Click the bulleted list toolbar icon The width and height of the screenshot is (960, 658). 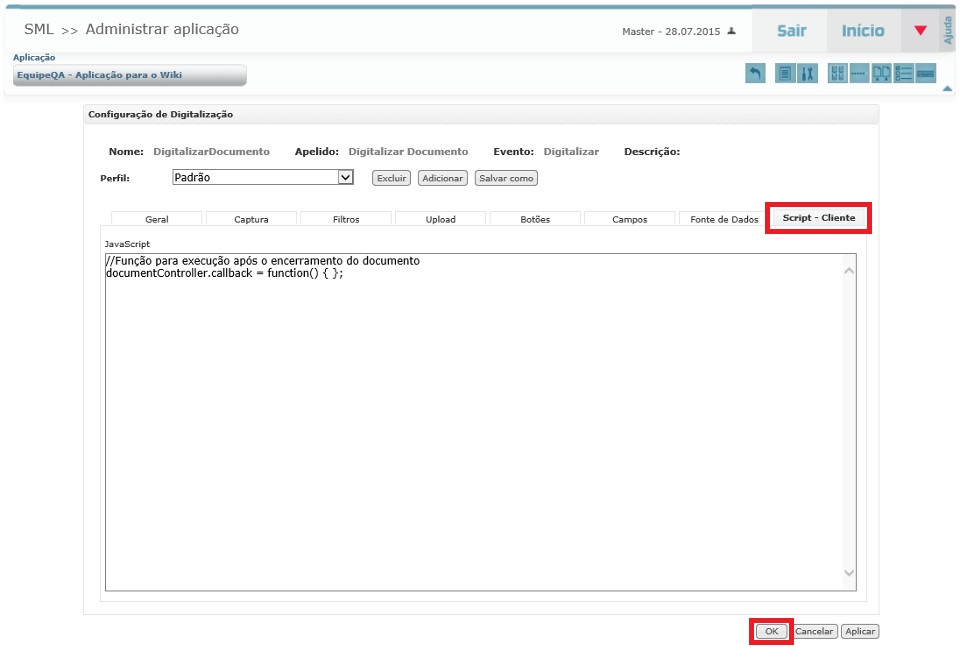click(904, 73)
